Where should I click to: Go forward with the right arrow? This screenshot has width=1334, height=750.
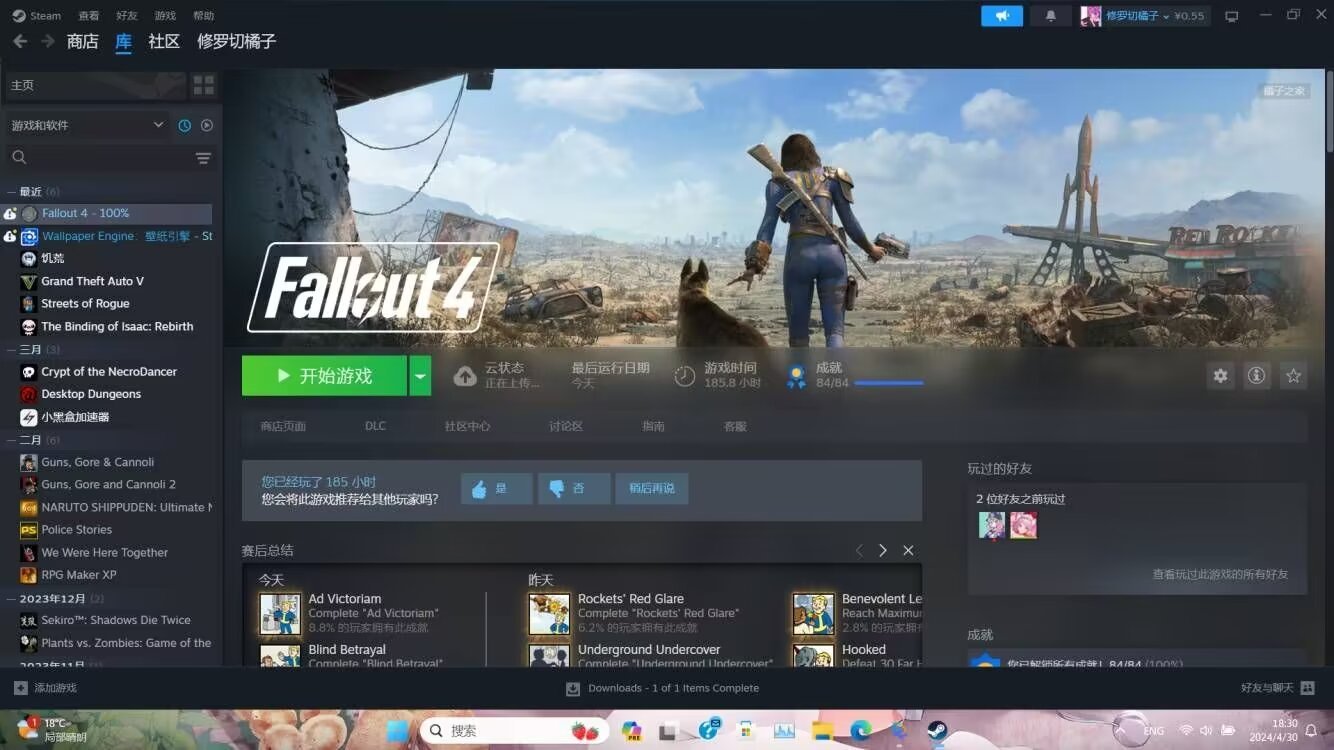coord(47,42)
